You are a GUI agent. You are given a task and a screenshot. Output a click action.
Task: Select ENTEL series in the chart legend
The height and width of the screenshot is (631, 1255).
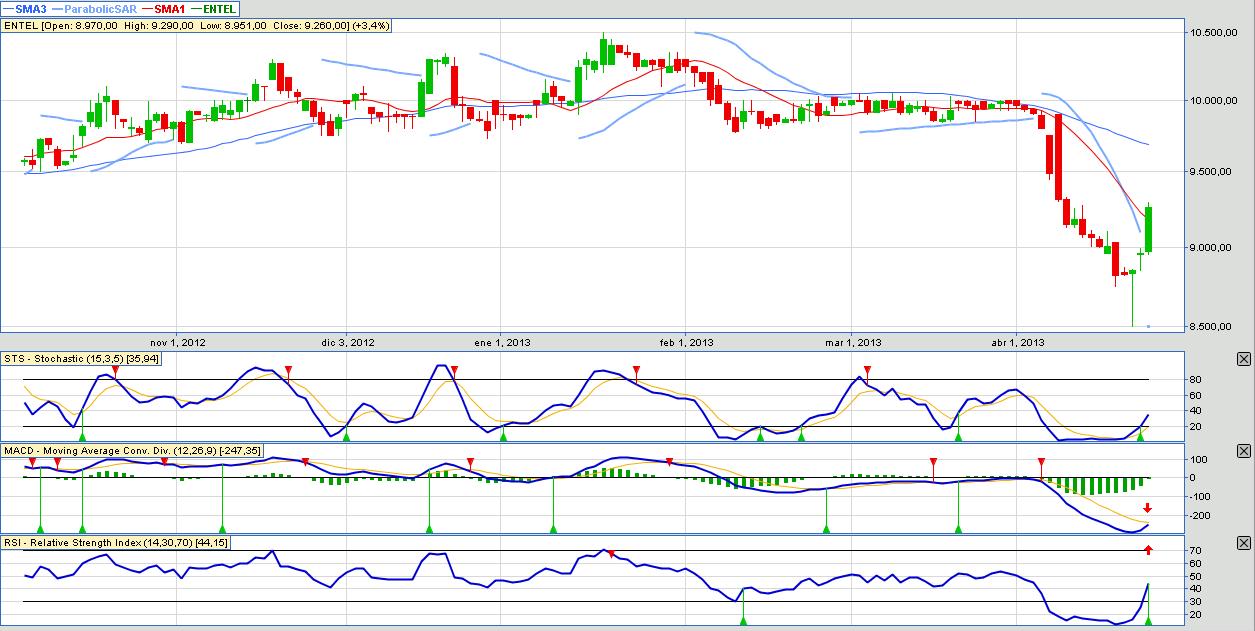click(215, 9)
